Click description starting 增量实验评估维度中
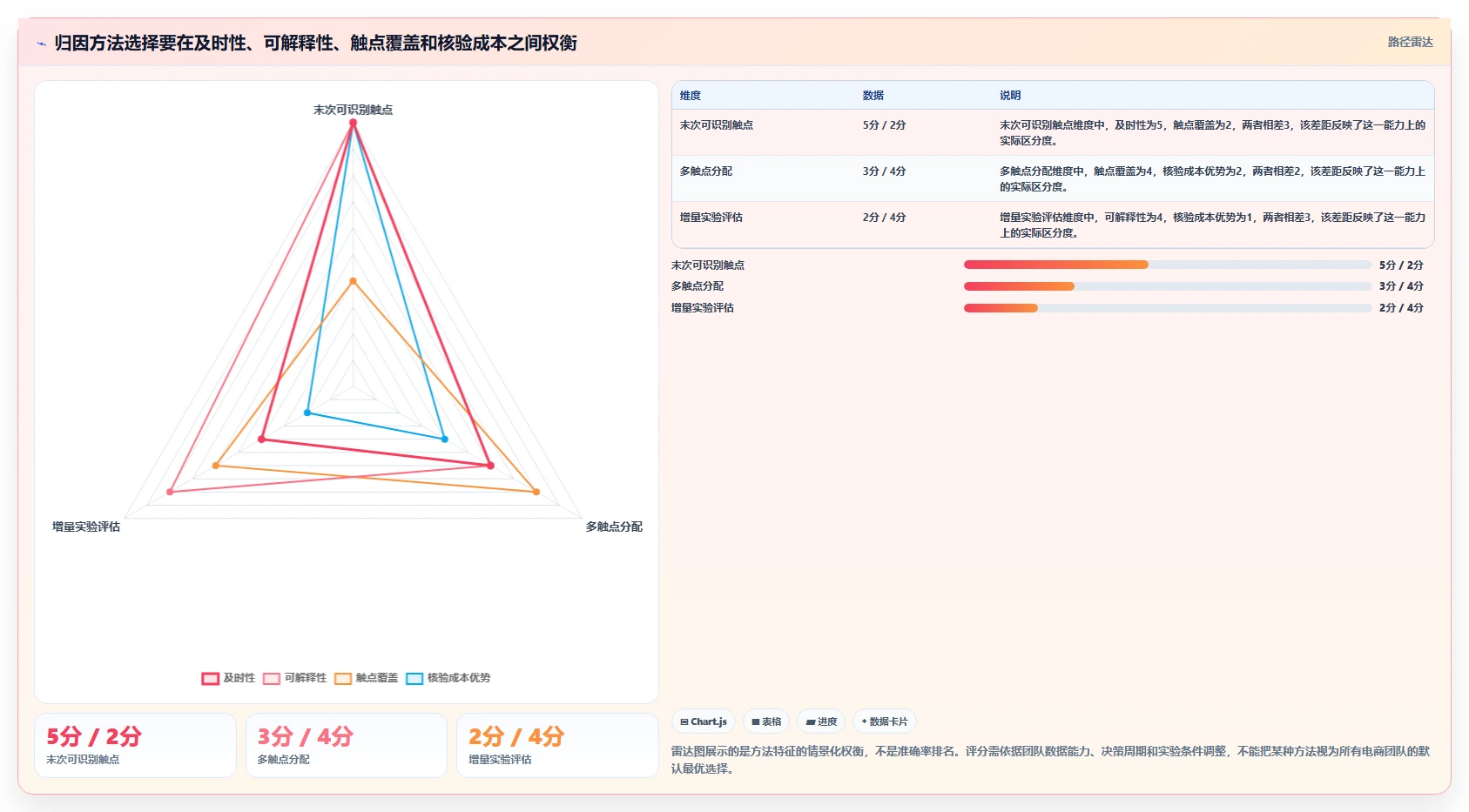This screenshot has width=1469, height=812. pyautogui.click(x=1212, y=225)
